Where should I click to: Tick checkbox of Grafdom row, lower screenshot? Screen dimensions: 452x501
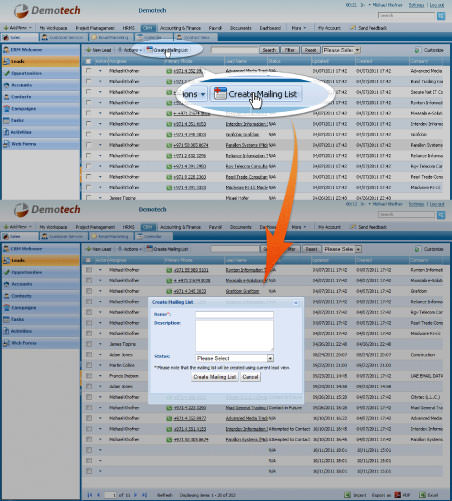pyautogui.click(x=89, y=291)
